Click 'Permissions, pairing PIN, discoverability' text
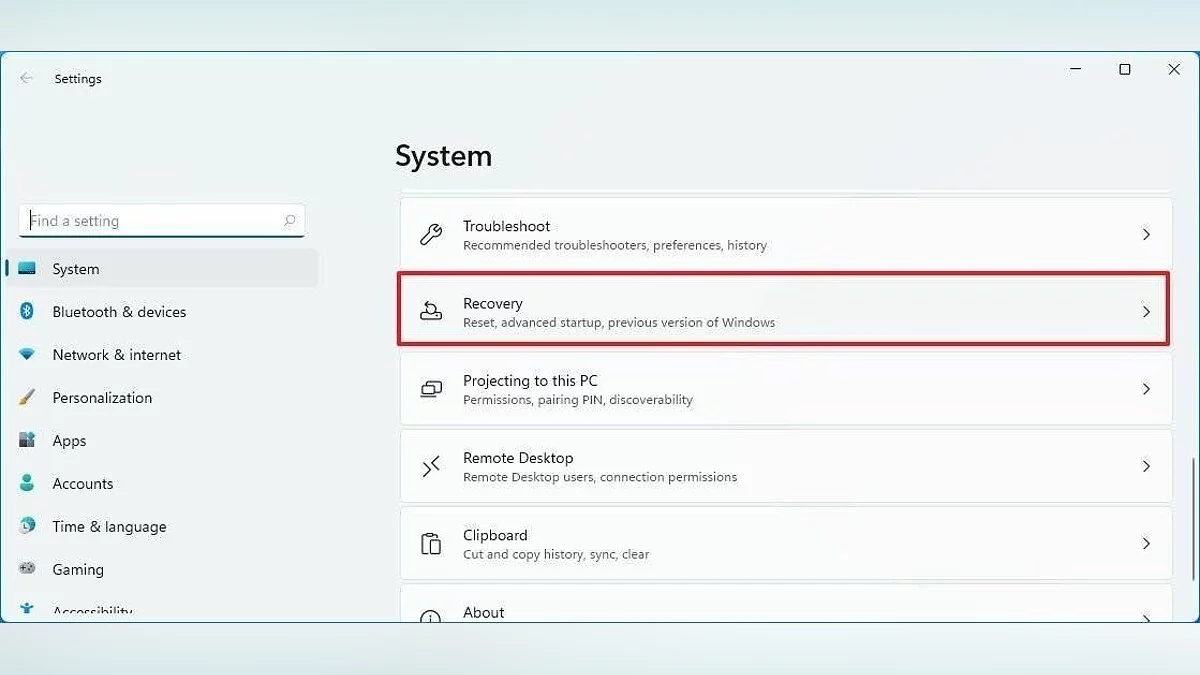Viewport: 1200px width, 675px height. pyautogui.click(x=578, y=400)
